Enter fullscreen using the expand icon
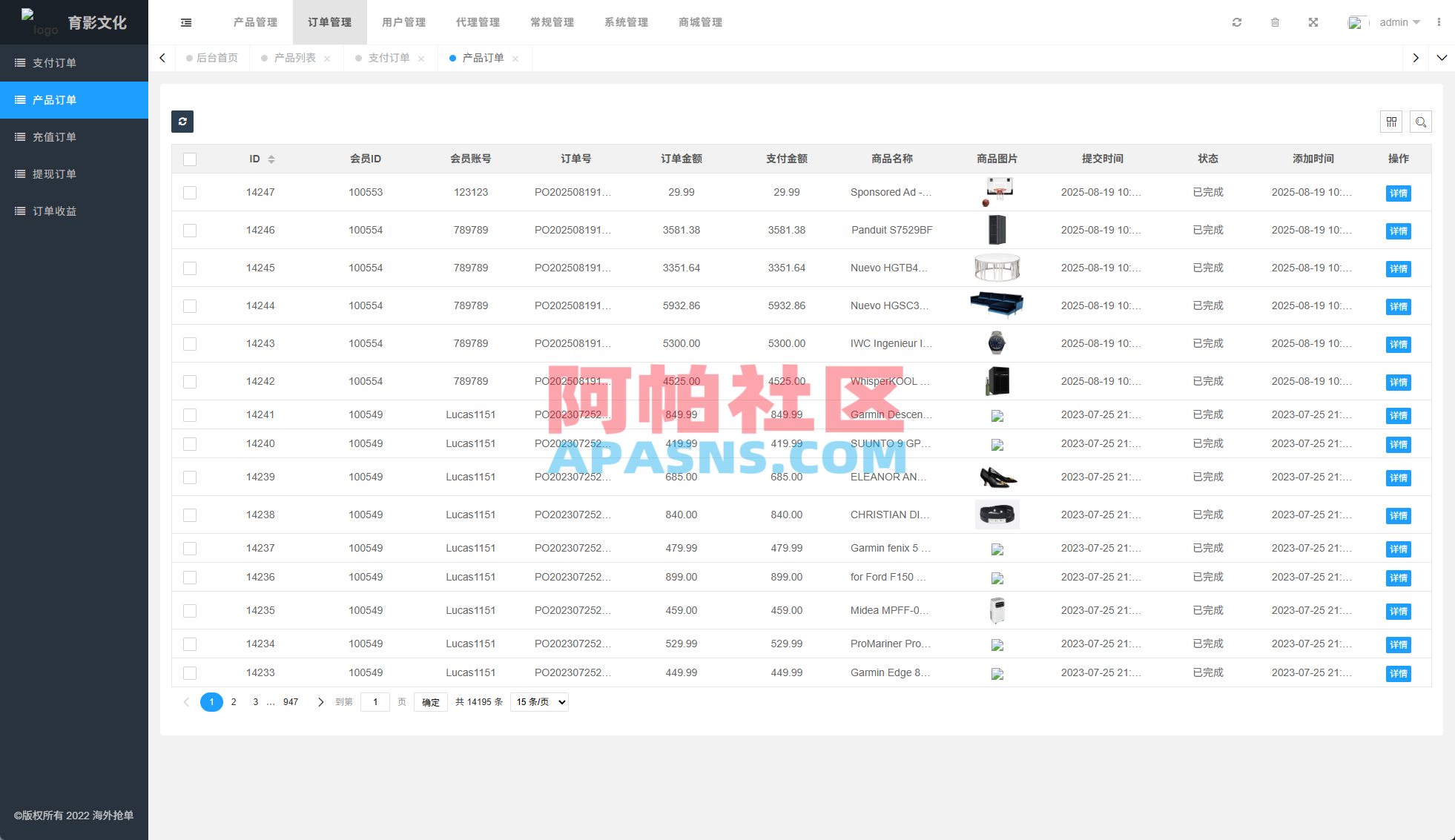This screenshot has height=840, width=1455. (x=1313, y=22)
